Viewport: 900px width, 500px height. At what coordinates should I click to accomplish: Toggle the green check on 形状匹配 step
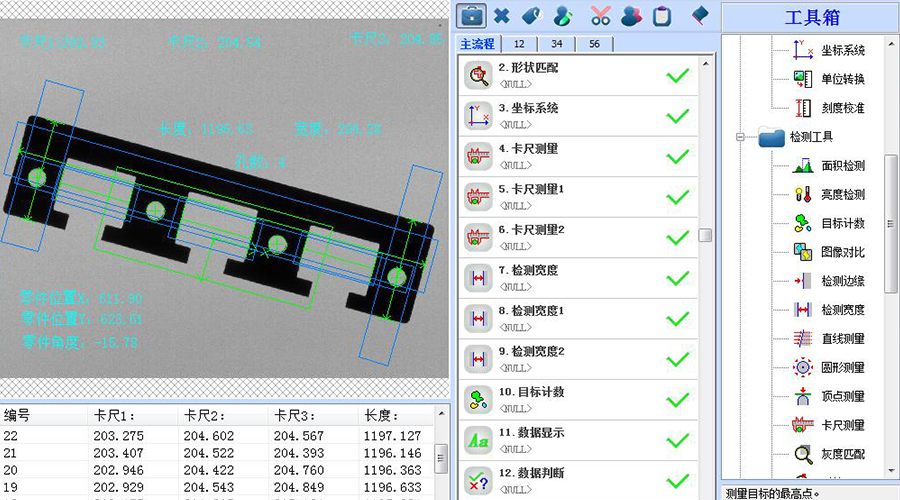click(x=678, y=75)
